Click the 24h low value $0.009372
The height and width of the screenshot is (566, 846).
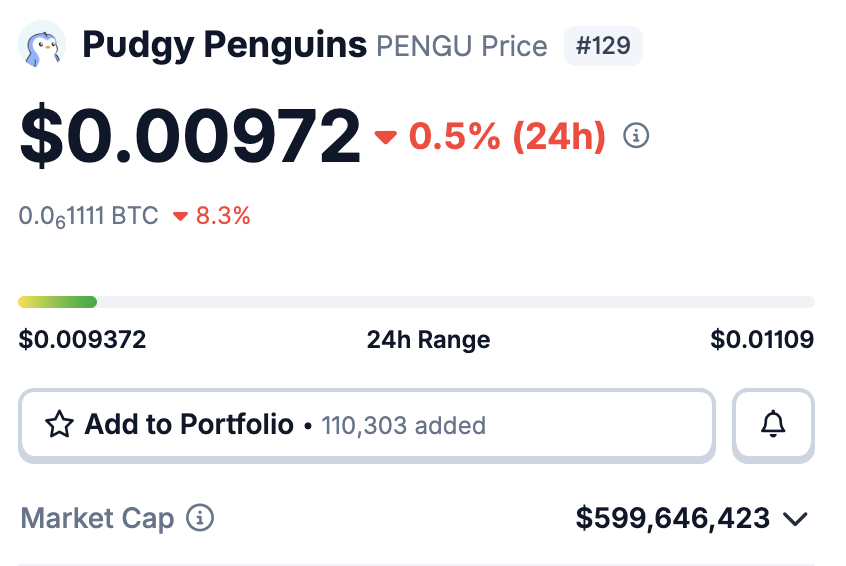pos(82,340)
